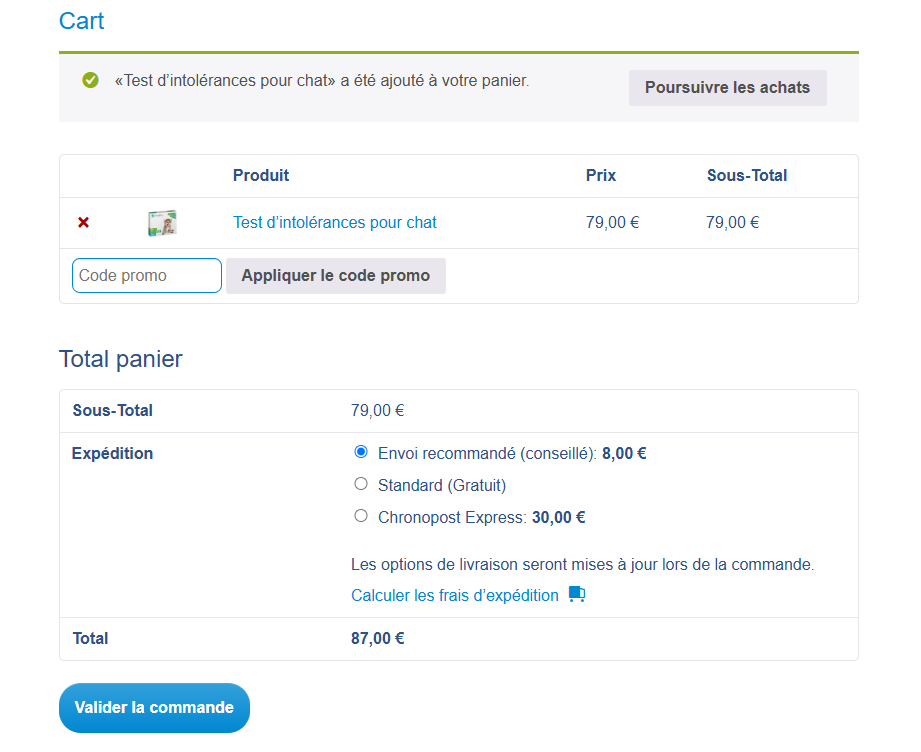The image size is (921, 752).
Task: Open Test d'intolérances pour chat product link
Action: (x=334, y=223)
